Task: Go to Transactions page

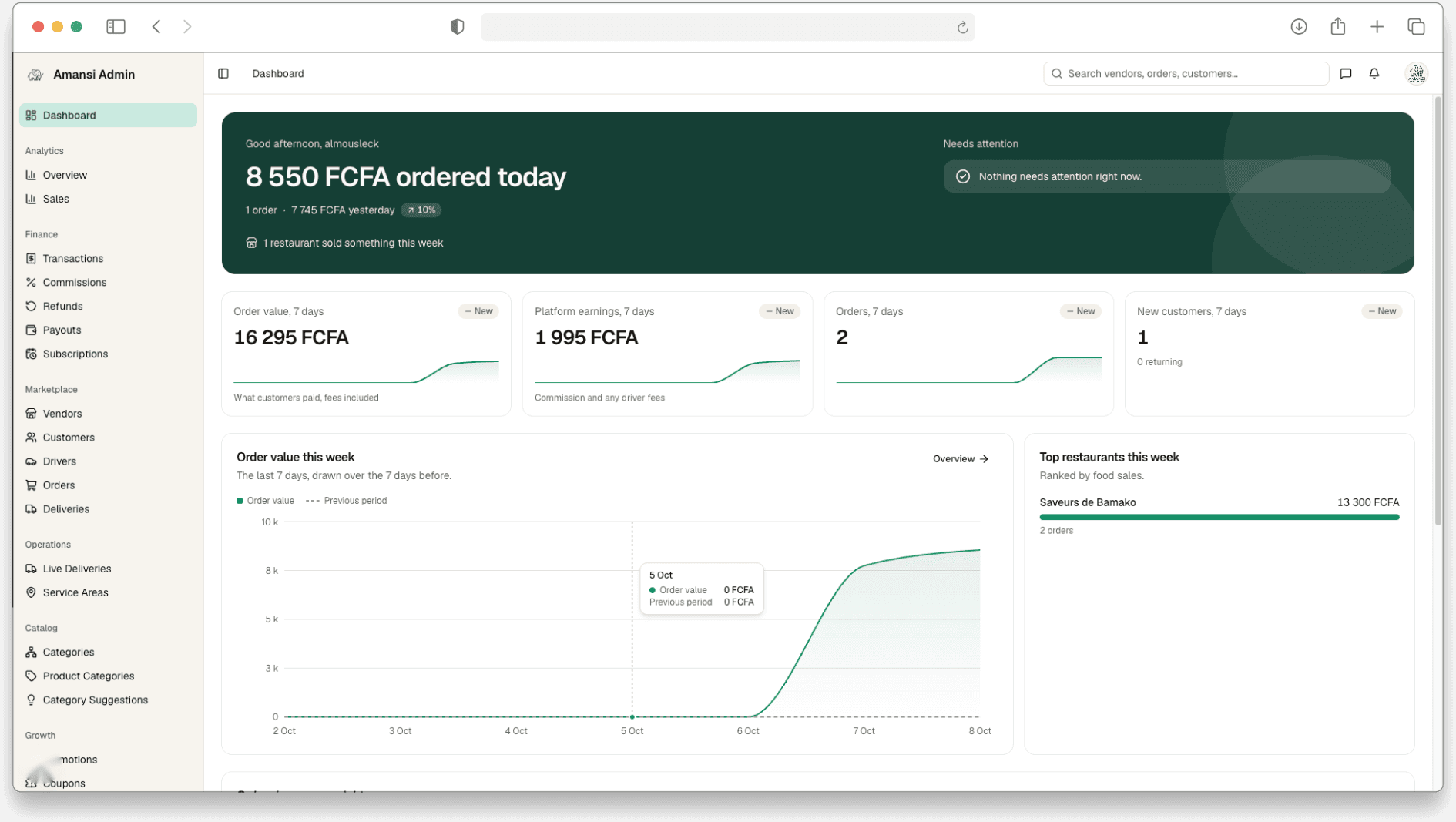Action: click(108, 259)
